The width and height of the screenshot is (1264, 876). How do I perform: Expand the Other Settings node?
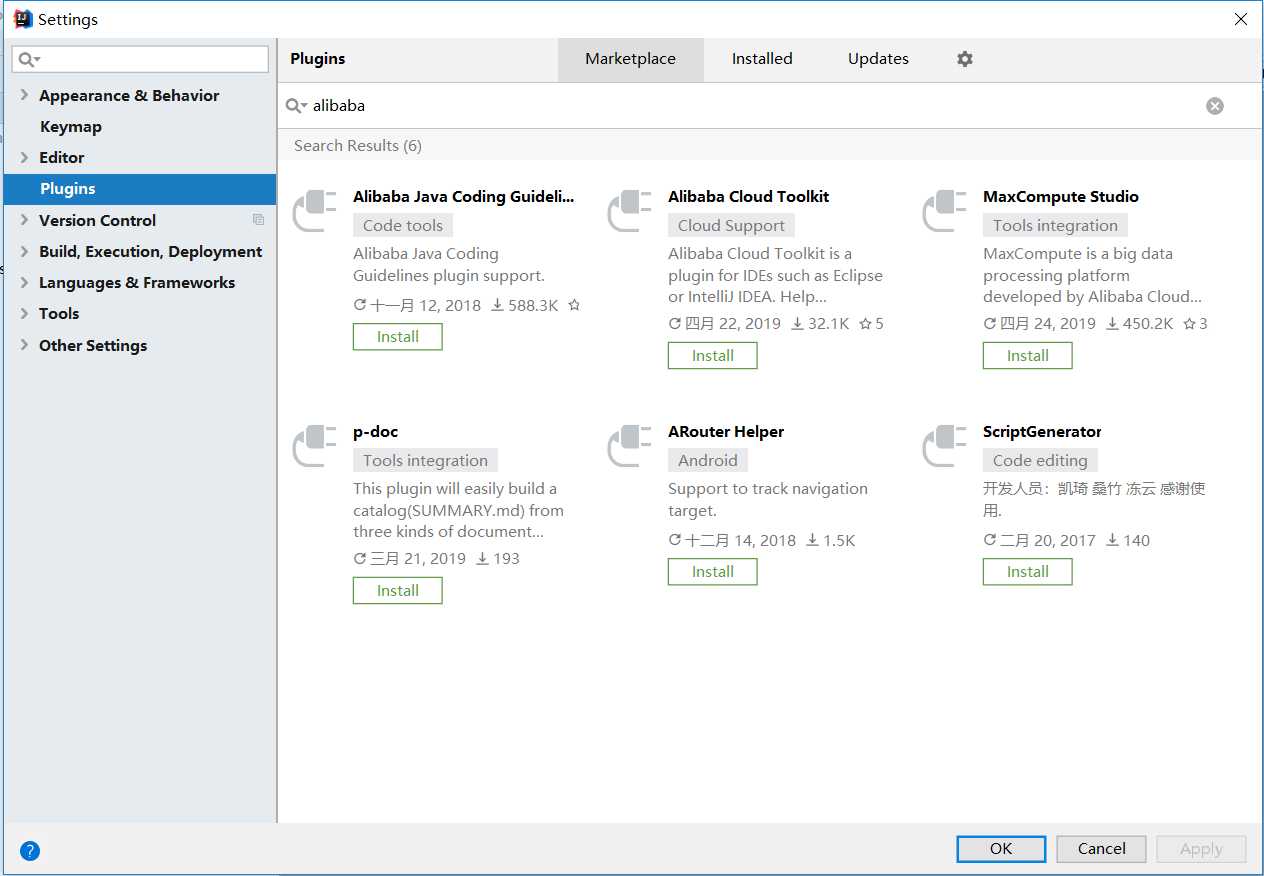click(25, 345)
